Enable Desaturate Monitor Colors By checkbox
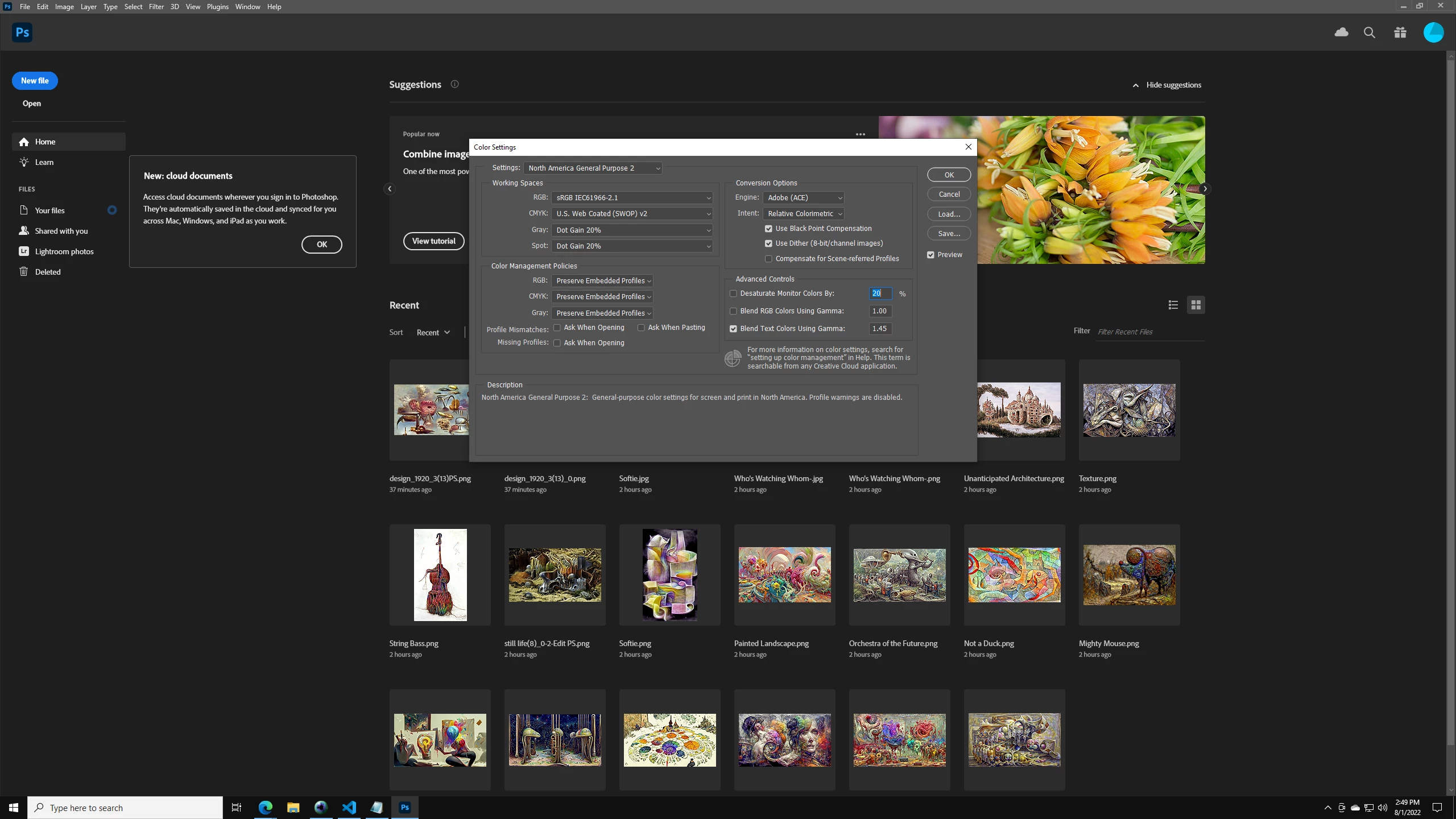The height and width of the screenshot is (819, 1456). [733, 293]
